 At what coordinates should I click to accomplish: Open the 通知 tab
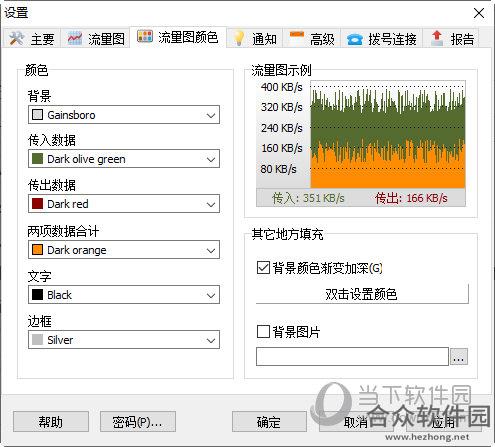255,39
